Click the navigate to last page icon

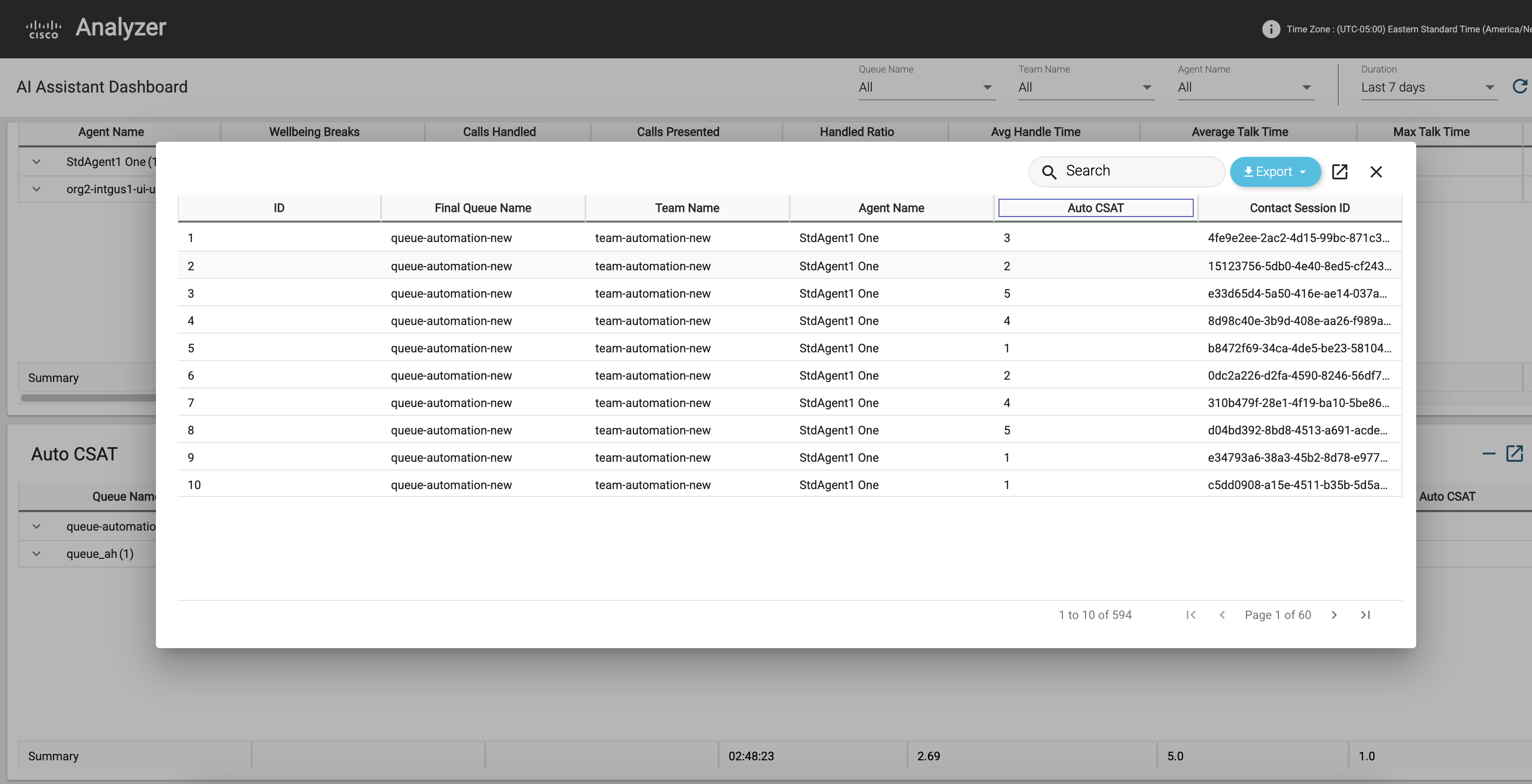pyautogui.click(x=1365, y=615)
